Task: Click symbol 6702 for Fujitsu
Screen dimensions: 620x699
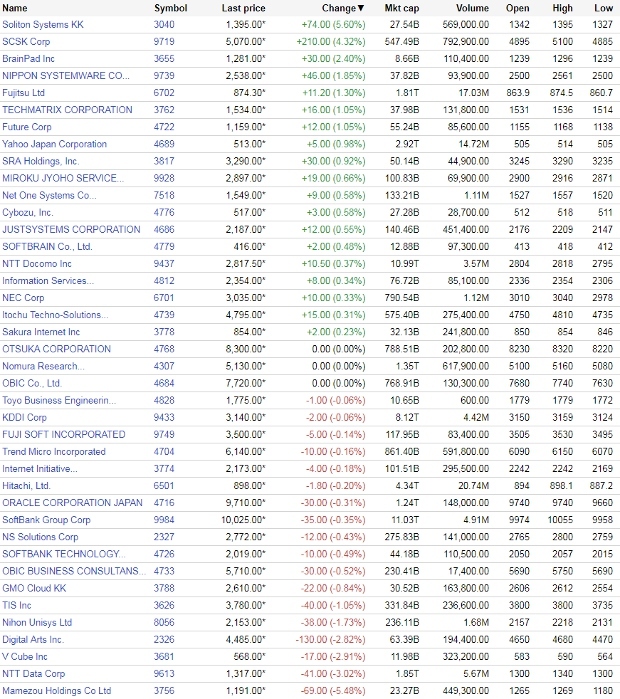Action: pos(164,93)
